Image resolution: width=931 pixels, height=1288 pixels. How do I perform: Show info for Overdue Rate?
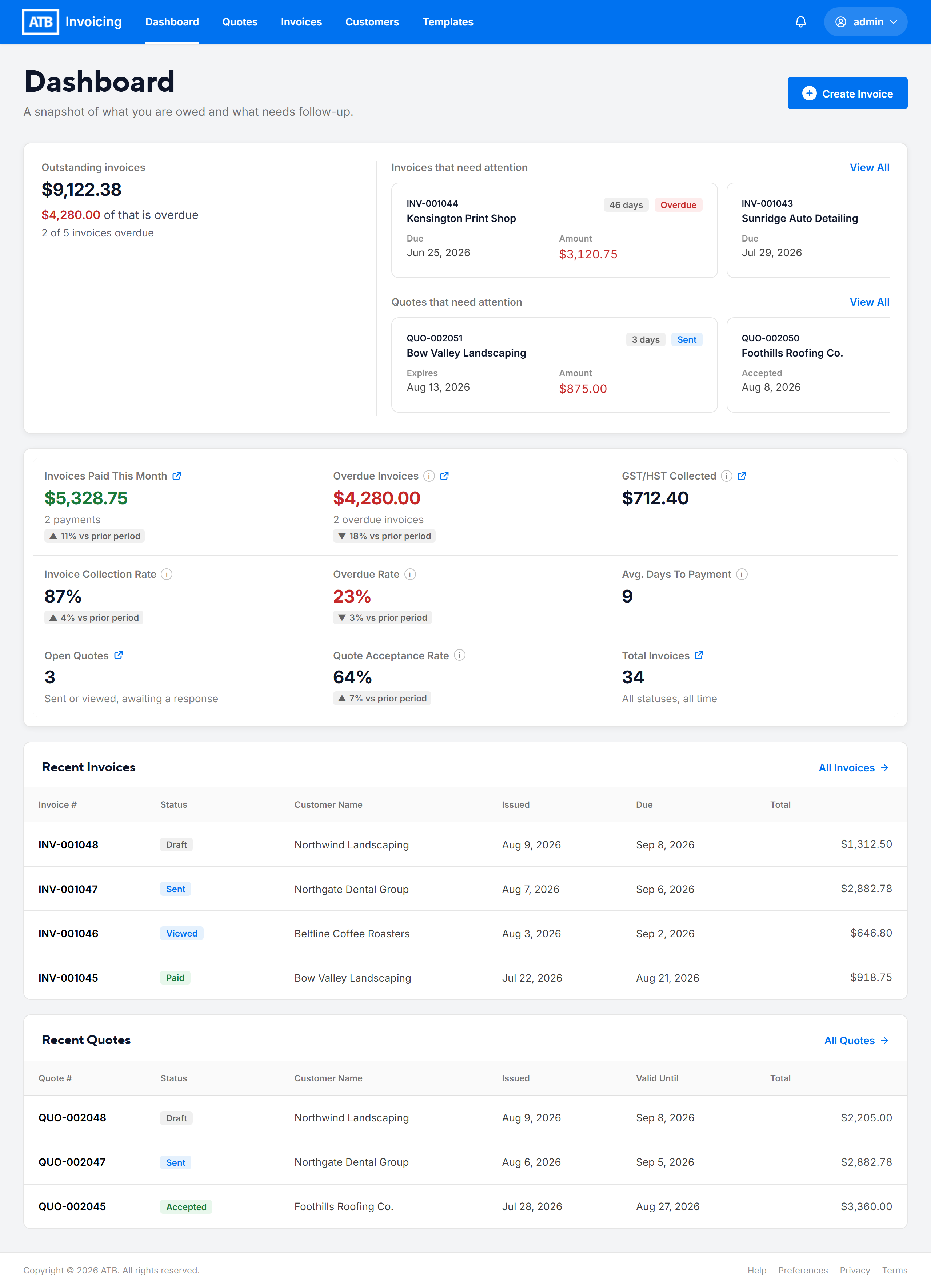coord(411,574)
